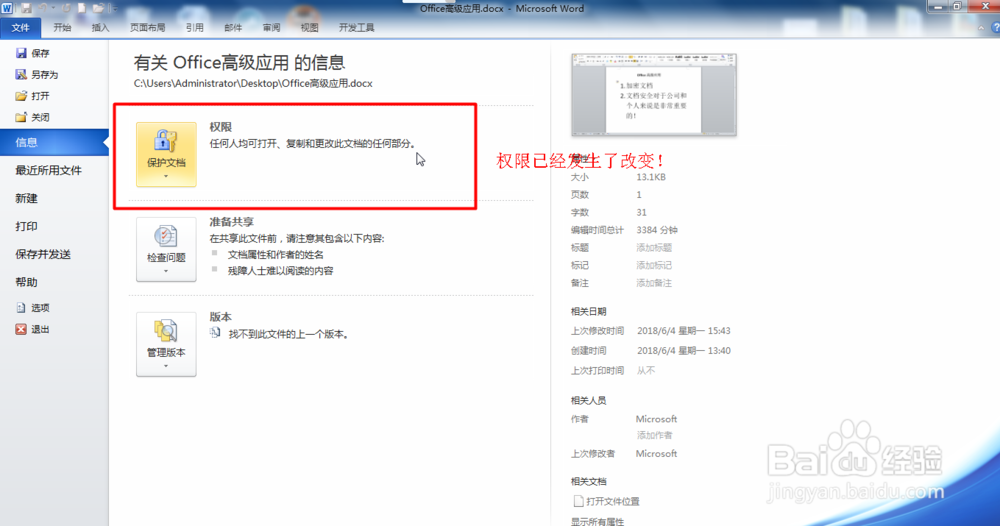Click the 13.1KB size value

click(651, 177)
